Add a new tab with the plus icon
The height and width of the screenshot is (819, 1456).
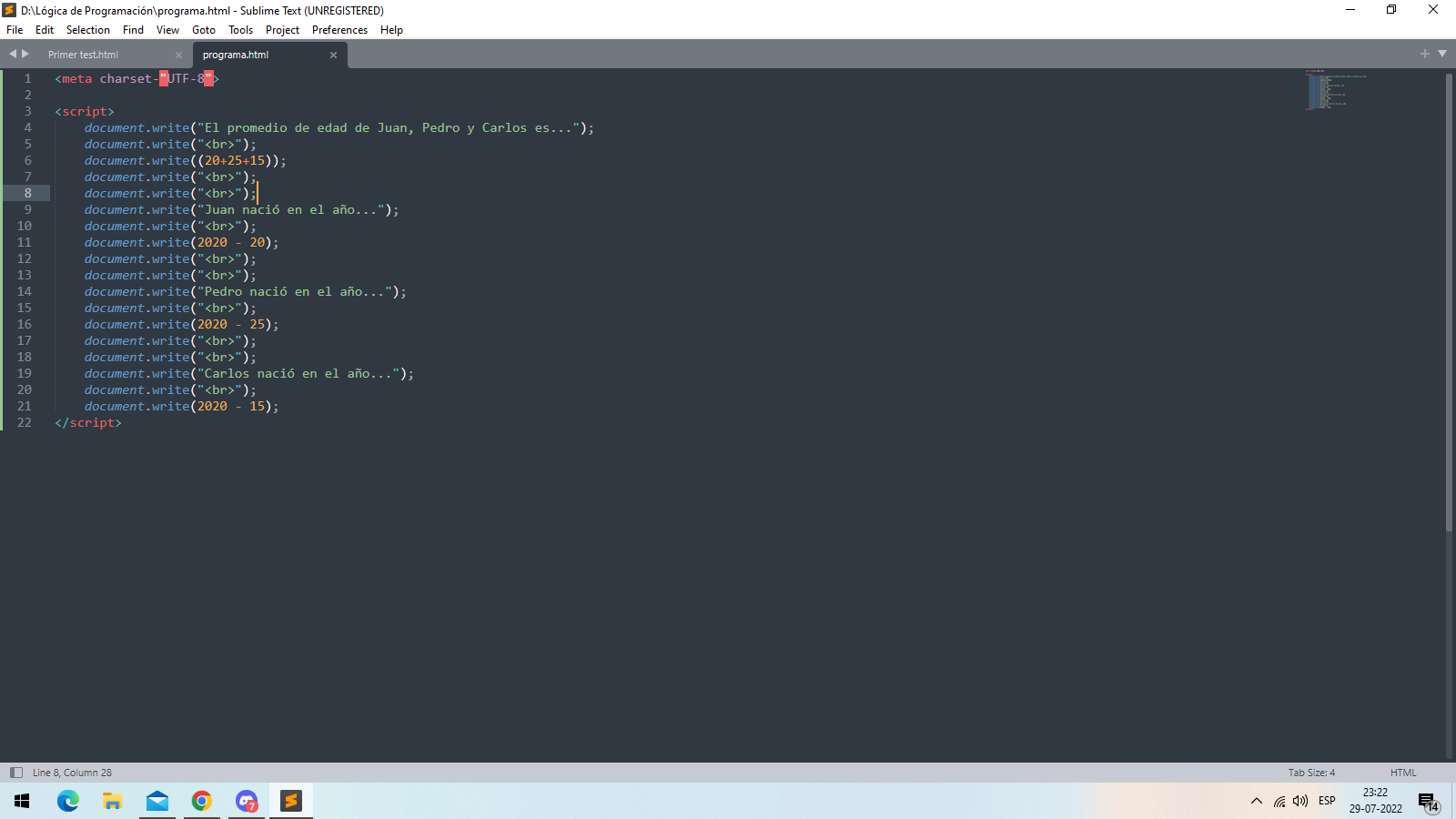[1425, 54]
